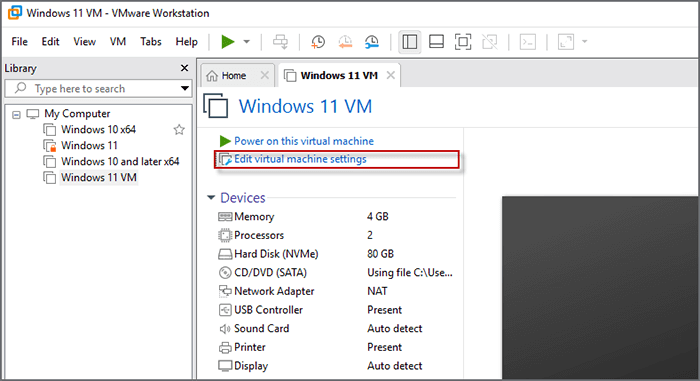700x381 pixels.
Task: Toggle favorite star for Windows 10 x64
Action: [x=179, y=130]
